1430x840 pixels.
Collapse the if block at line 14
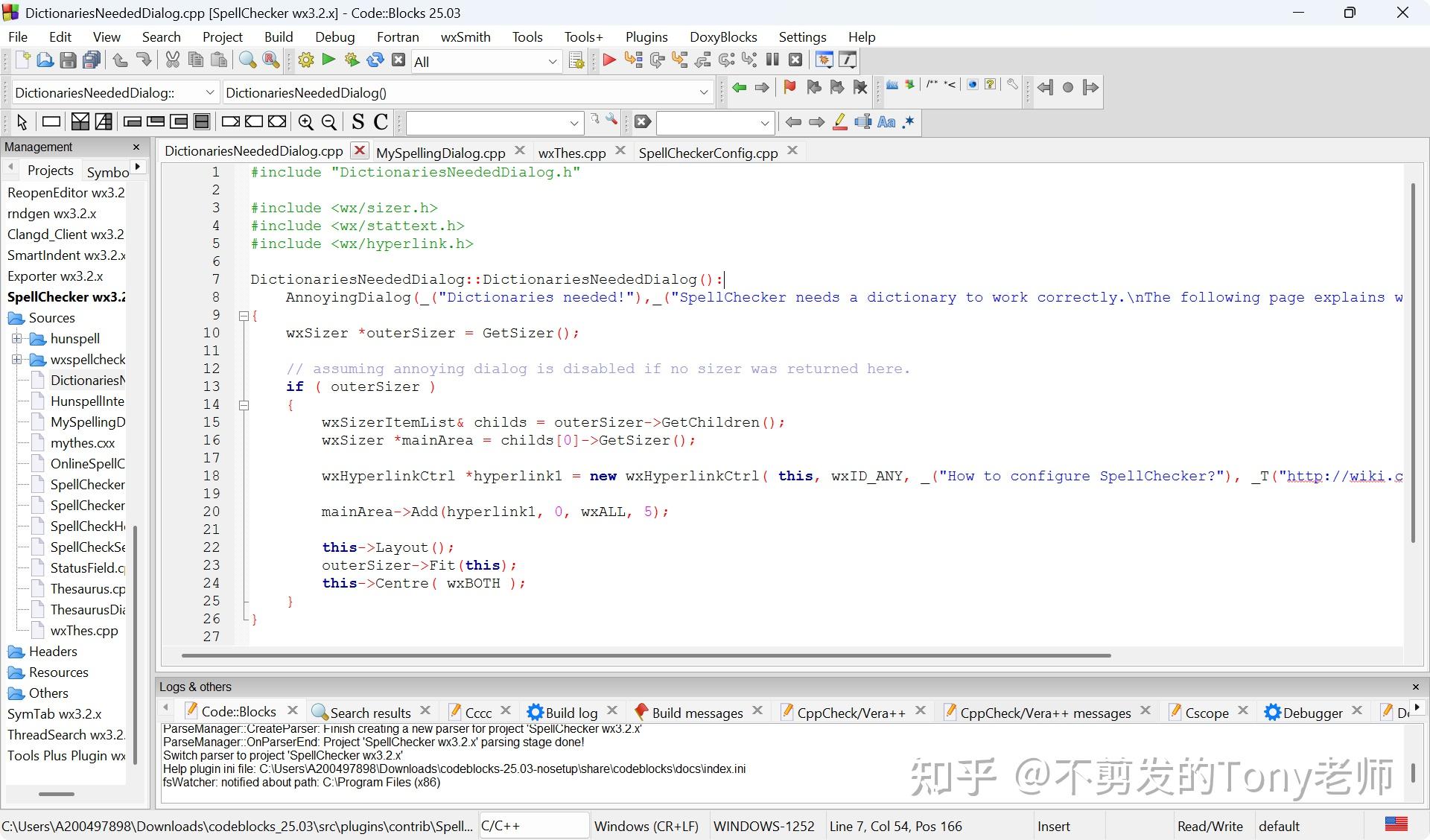[x=243, y=405]
